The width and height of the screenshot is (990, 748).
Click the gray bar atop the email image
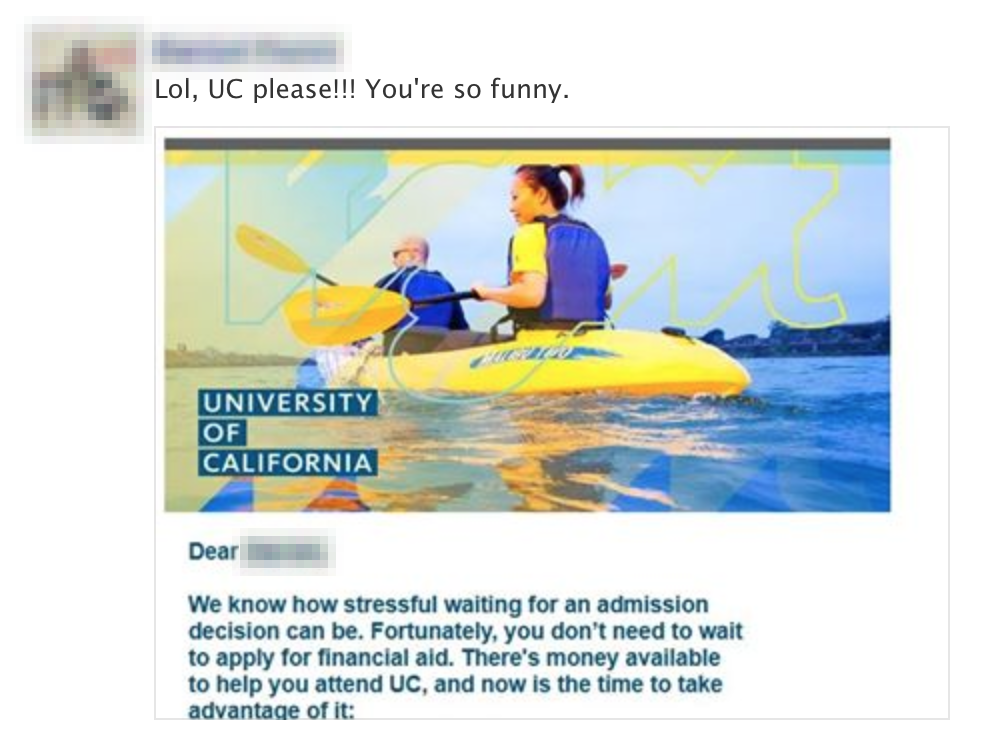pyautogui.click(x=527, y=144)
